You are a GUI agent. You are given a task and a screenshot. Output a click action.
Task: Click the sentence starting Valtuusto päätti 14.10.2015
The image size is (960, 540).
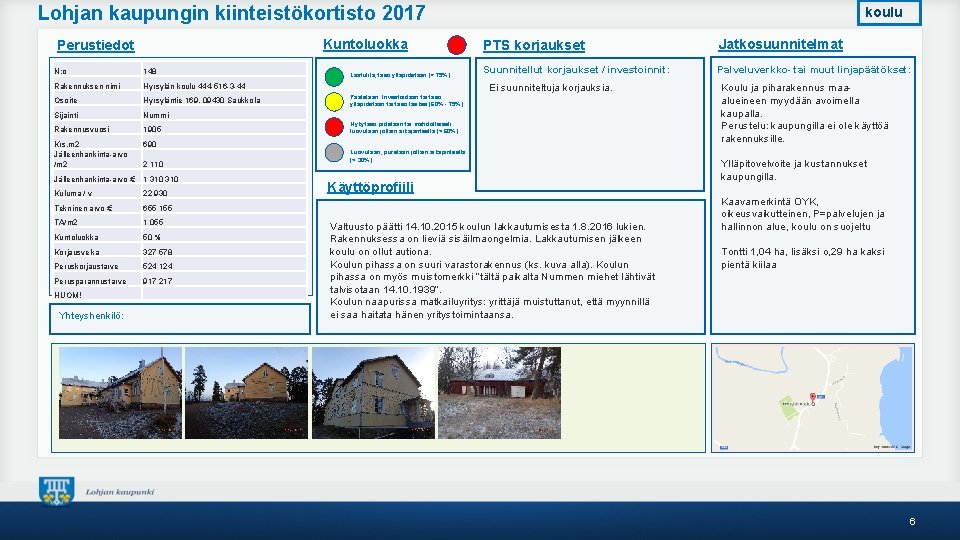pyautogui.click(x=488, y=227)
